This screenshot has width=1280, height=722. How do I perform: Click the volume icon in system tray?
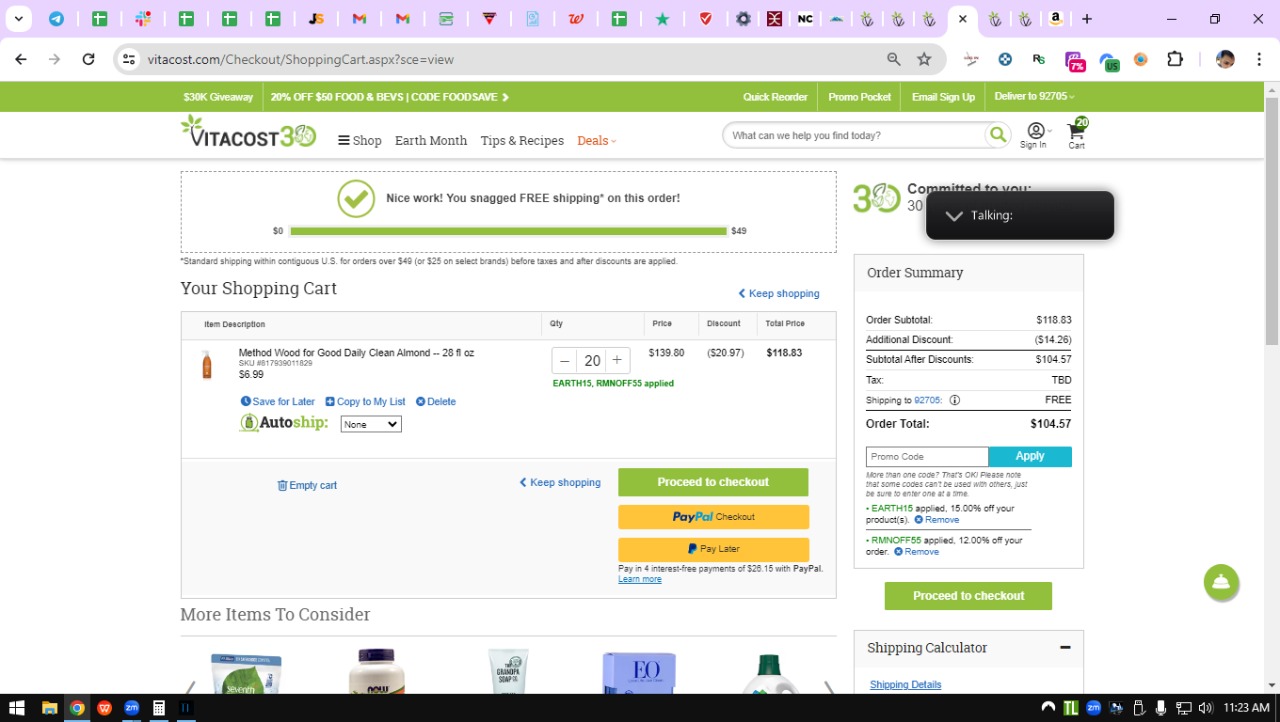[1205, 708]
